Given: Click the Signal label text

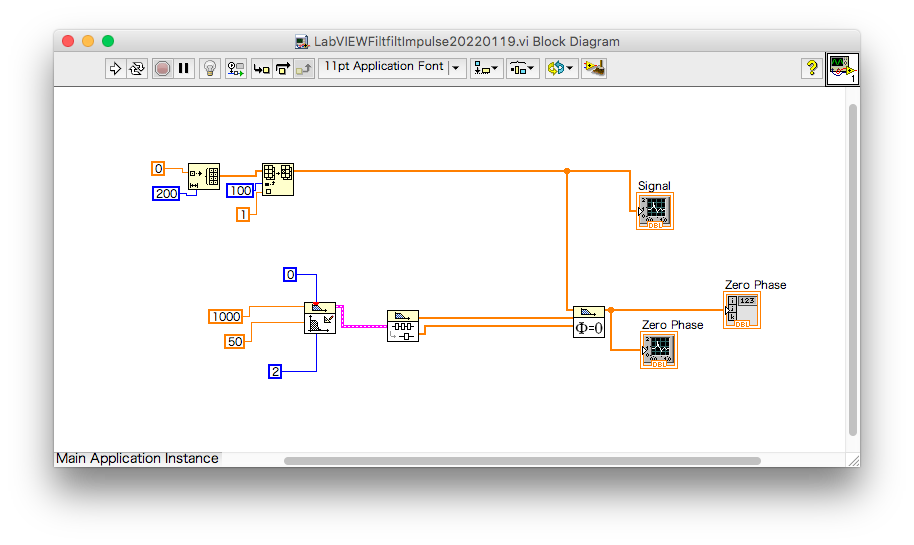Looking at the screenshot, I should [654, 186].
